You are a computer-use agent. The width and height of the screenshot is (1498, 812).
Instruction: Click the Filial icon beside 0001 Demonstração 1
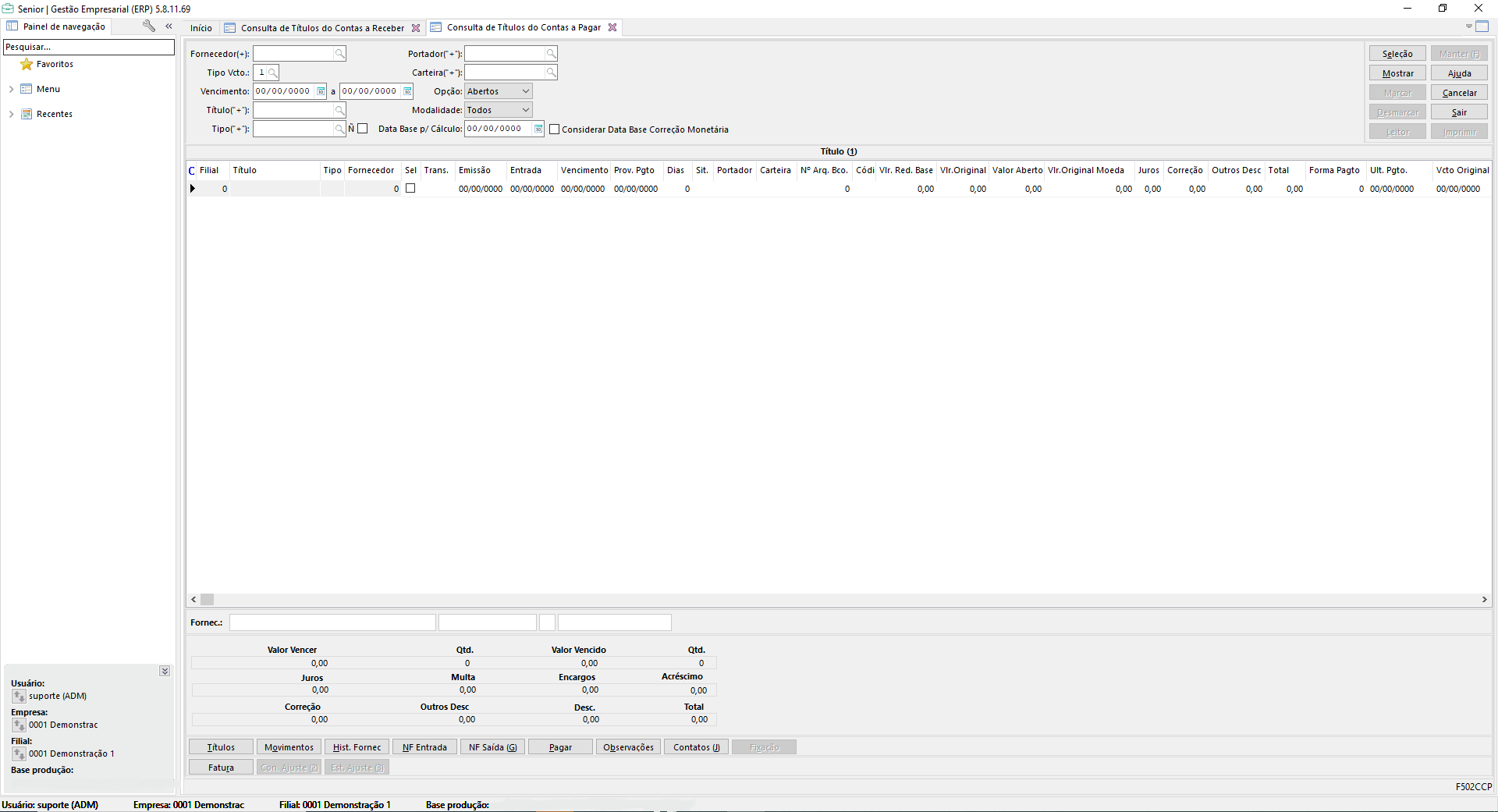tap(20, 753)
